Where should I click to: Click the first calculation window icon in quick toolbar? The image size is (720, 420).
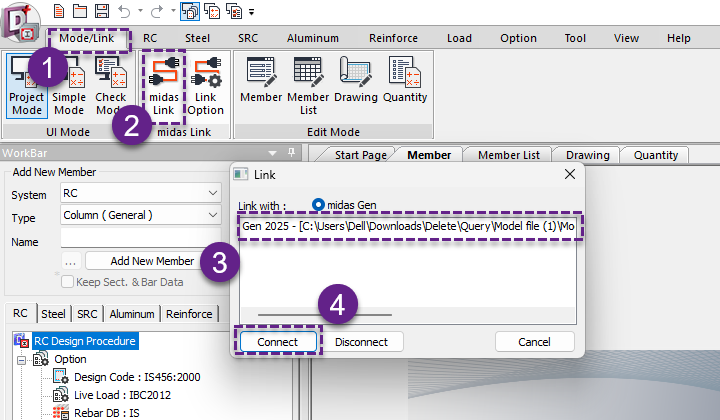(190, 11)
